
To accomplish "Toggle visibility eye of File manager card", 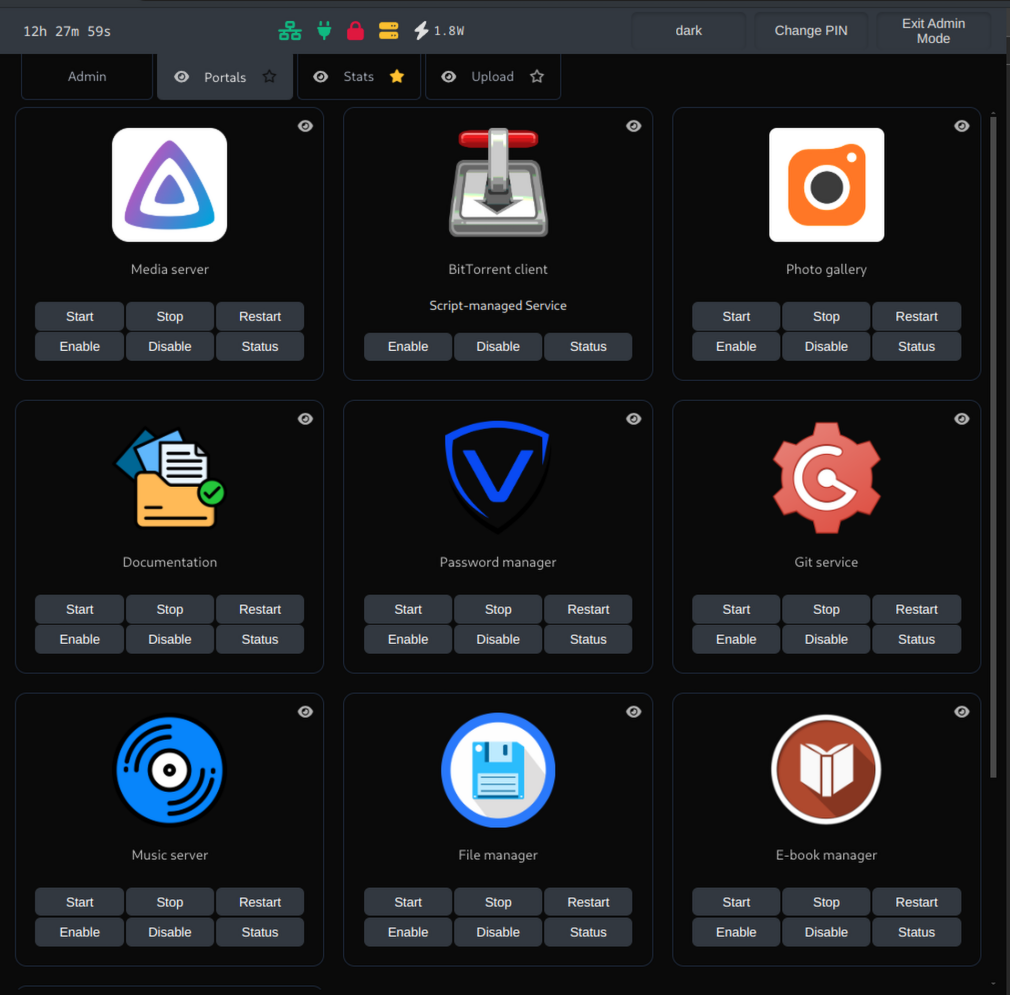I will (x=634, y=712).
